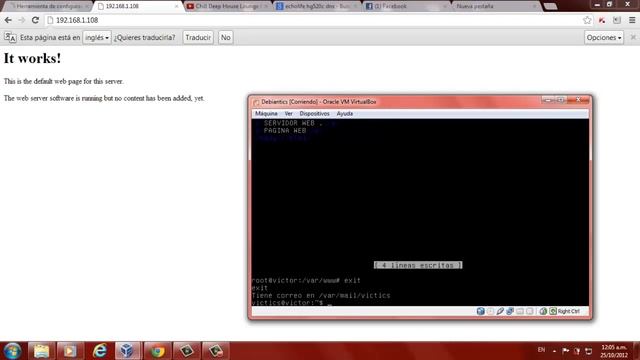Switch to the Herramienta de configura tab
This screenshot has height=360, width=640.
[48, 6]
